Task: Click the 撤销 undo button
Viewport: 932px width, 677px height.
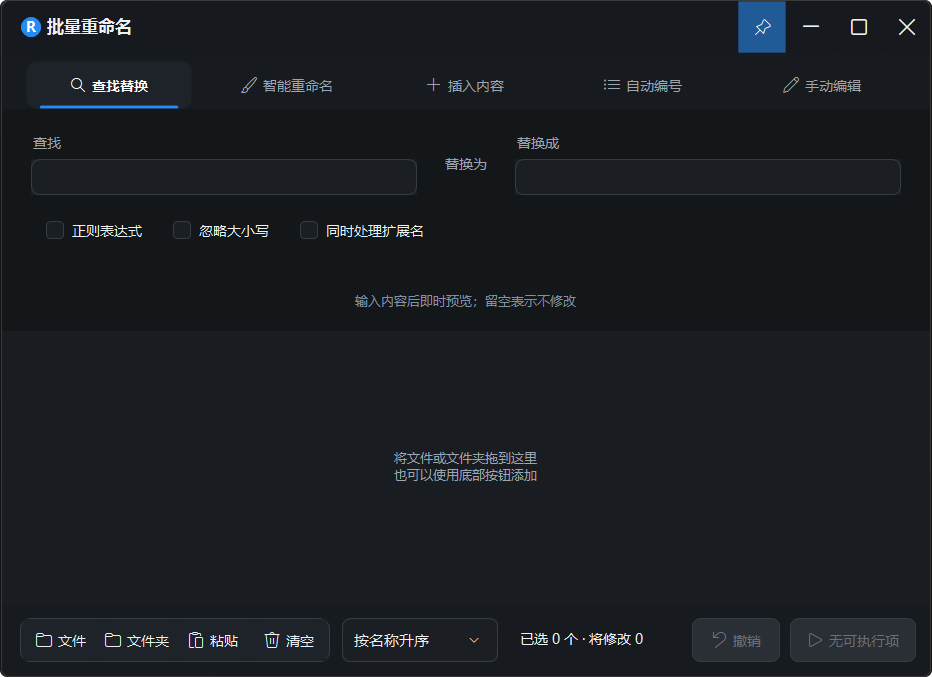Action: click(736, 640)
